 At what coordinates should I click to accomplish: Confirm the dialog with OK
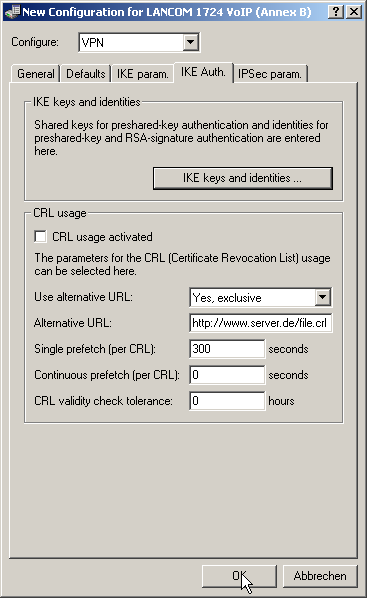pyautogui.click(x=239, y=576)
